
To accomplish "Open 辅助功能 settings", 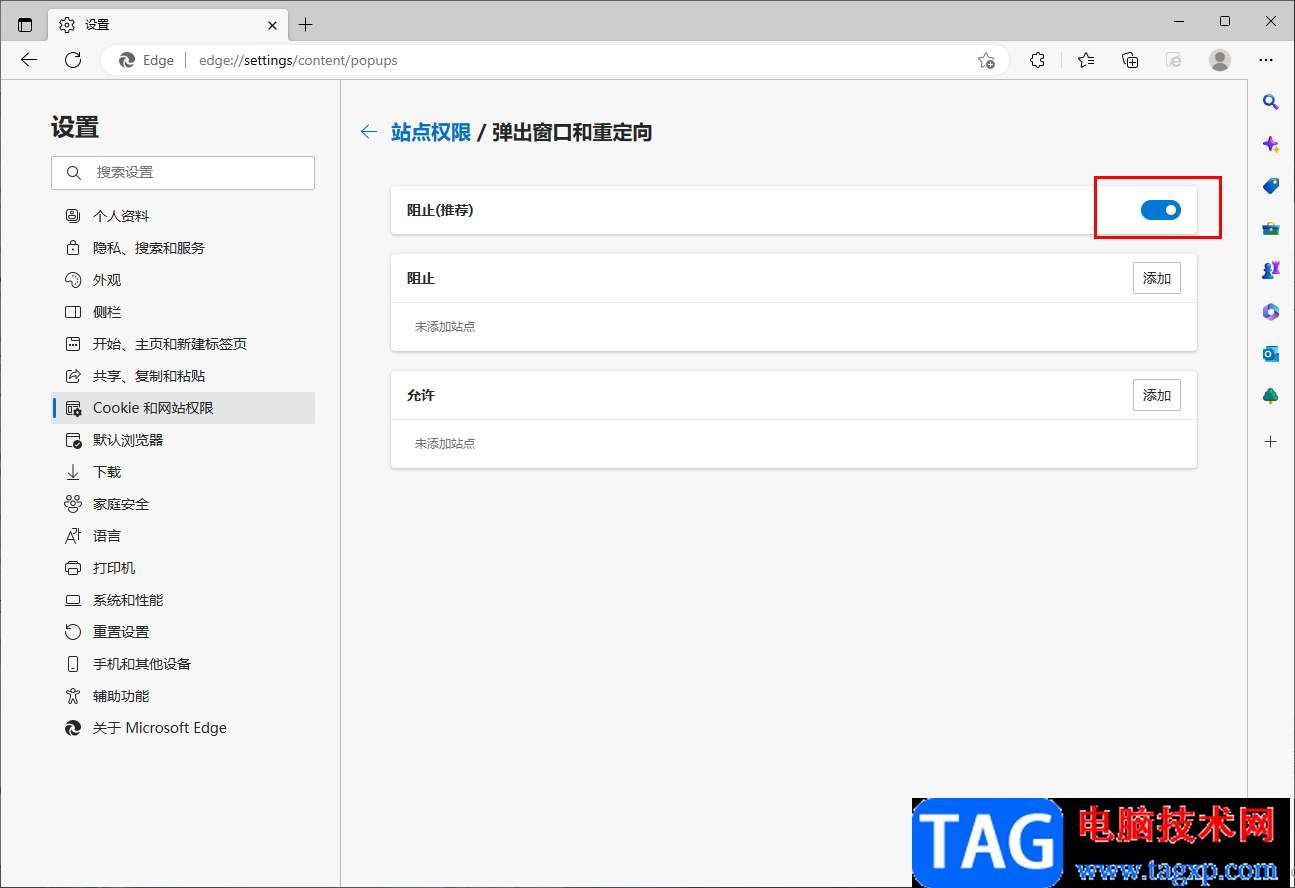I will coord(183,696).
